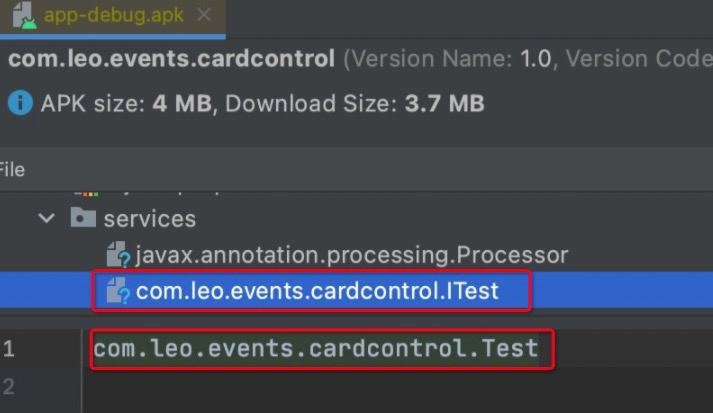
Task: Click the APK size 4 MB text
Action: click(x=126, y=103)
